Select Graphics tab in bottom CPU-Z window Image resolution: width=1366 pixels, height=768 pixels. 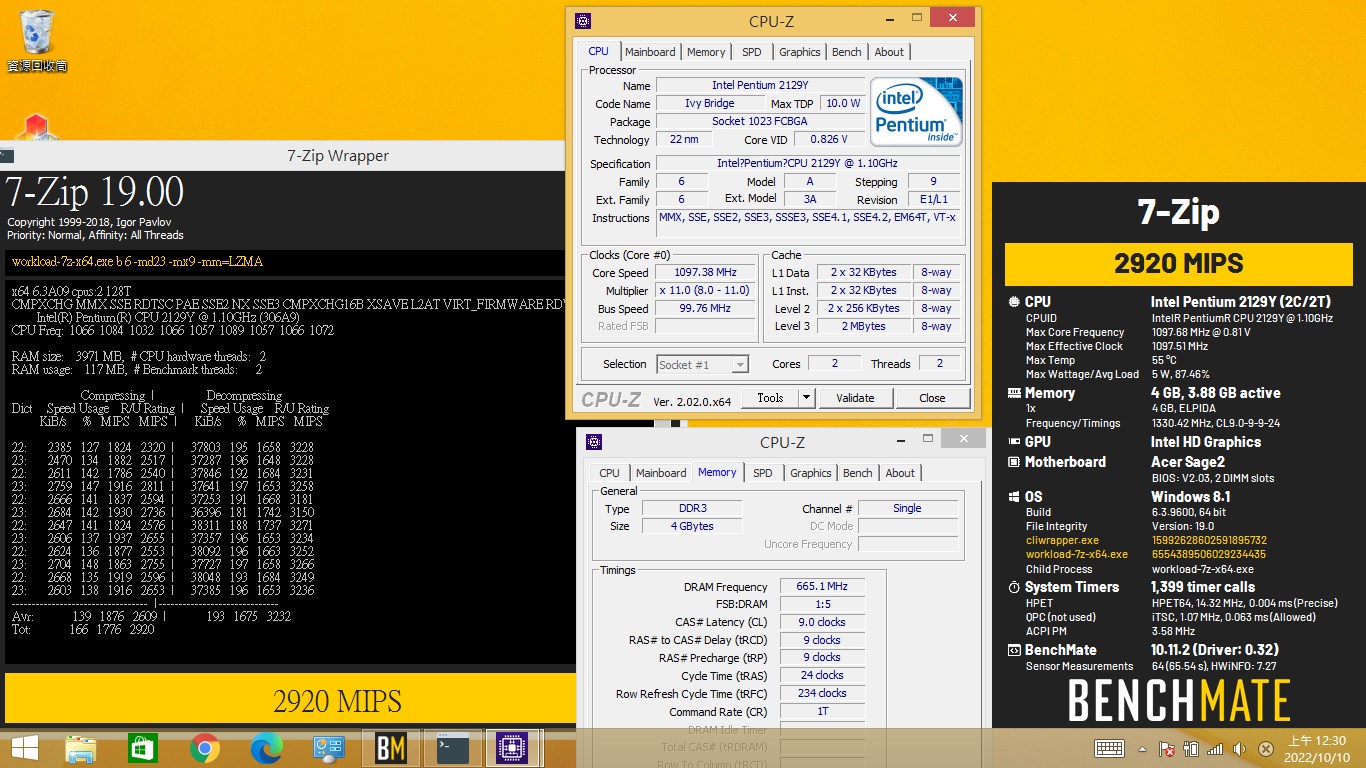pyautogui.click(x=811, y=473)
